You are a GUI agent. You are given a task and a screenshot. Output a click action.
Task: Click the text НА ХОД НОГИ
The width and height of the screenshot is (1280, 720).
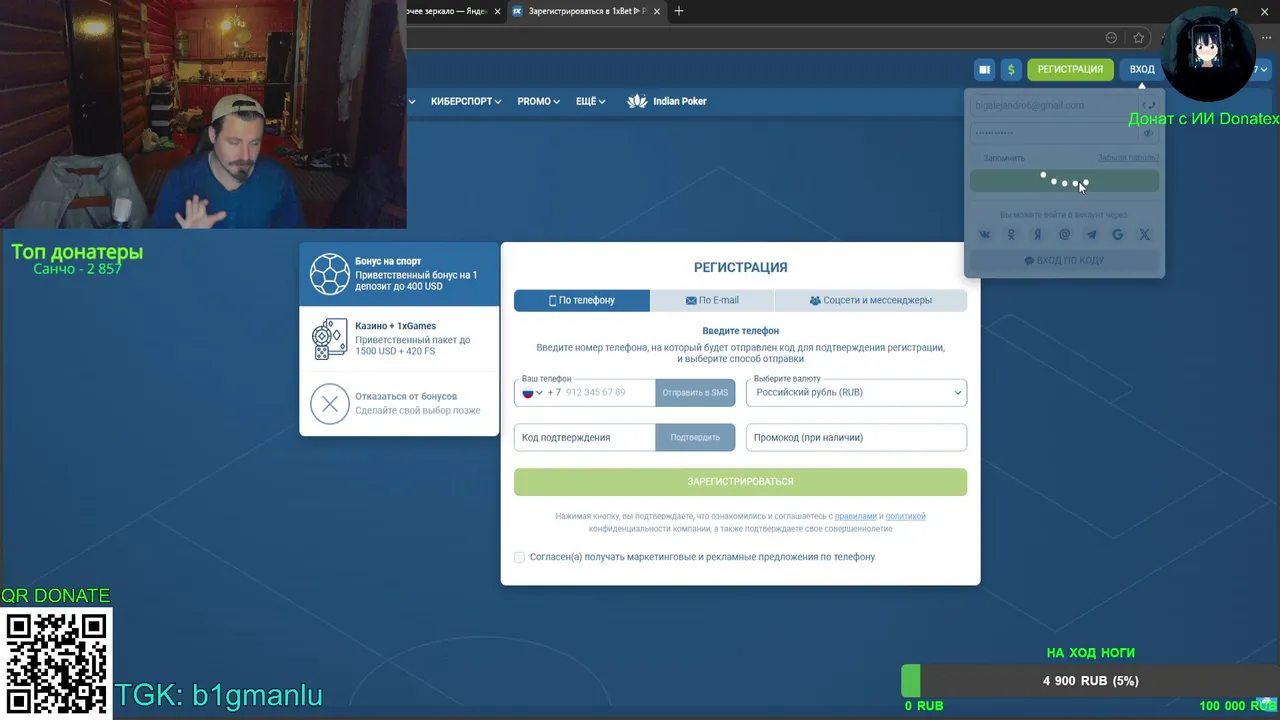[1090, 653]
